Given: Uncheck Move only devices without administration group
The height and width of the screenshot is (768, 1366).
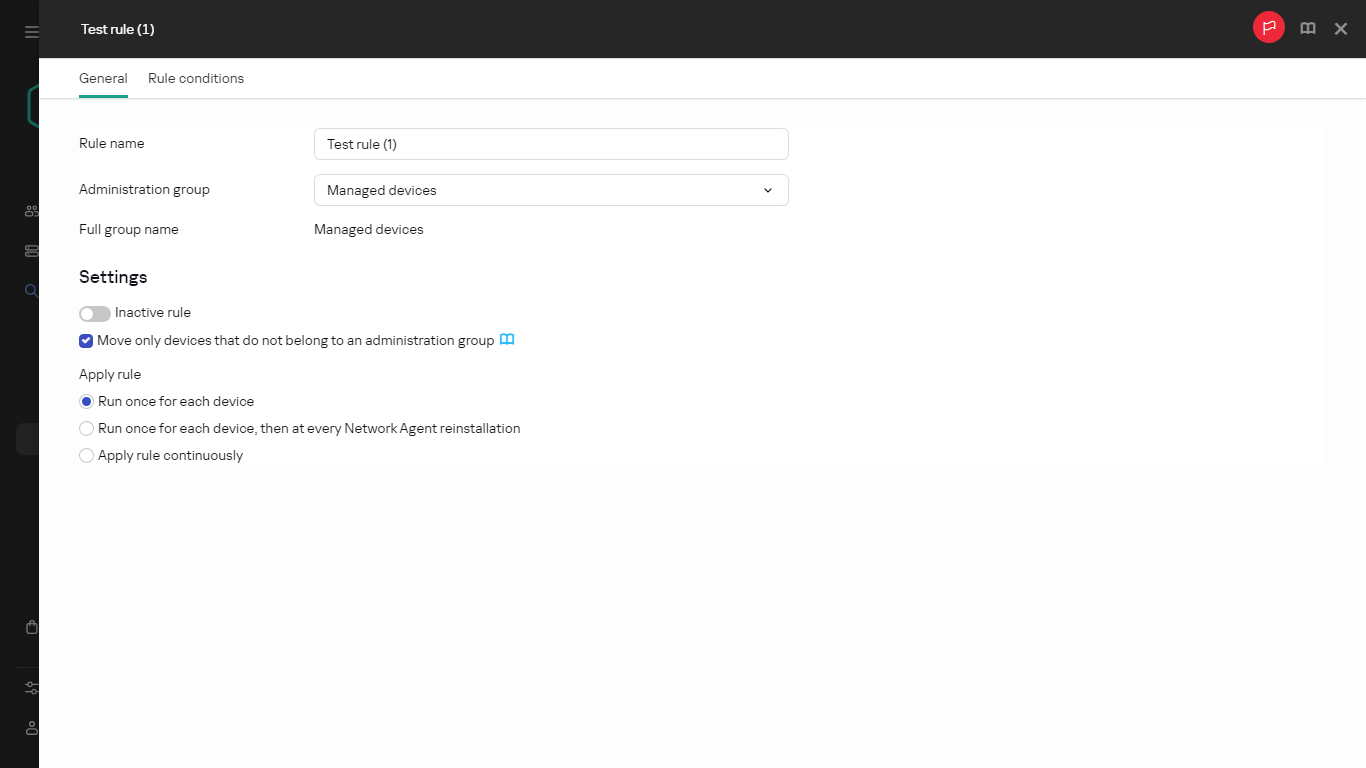Looking at the screenshot, I should [86, 341].
